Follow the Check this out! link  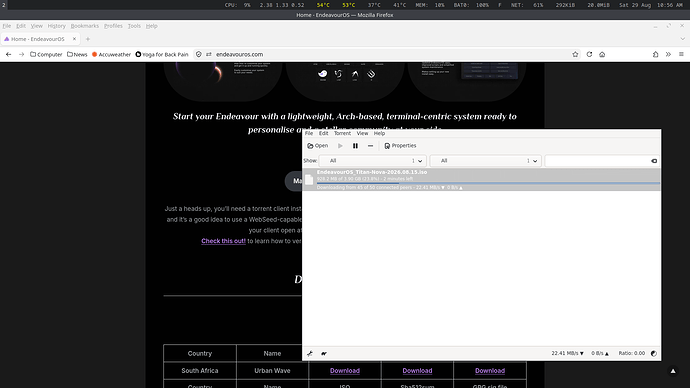(x=224, y=241)
